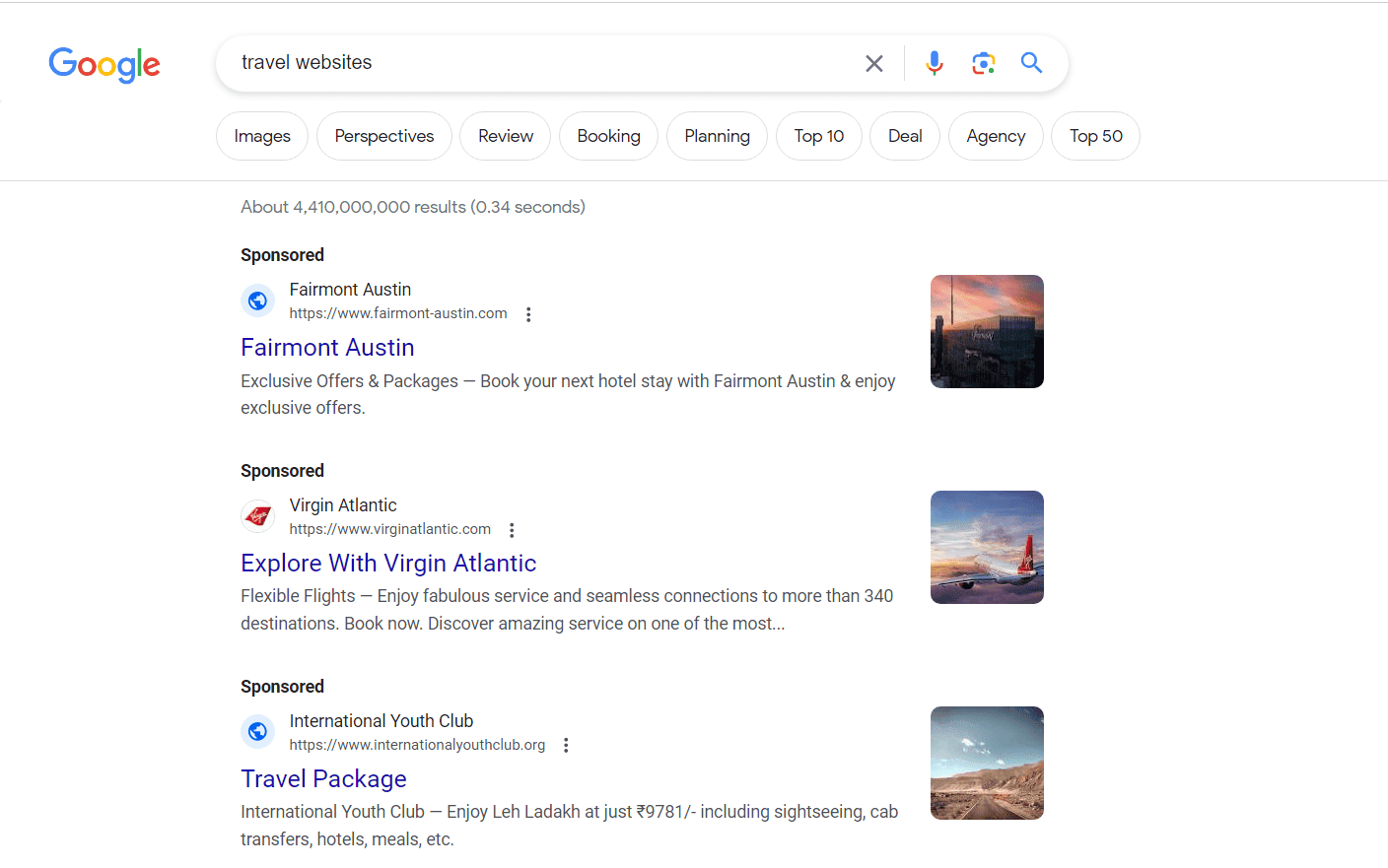Screen dimensions: 1388x868
Task: Click the Virgin Atlantic red logo favicon
Action: pos(257,515)
